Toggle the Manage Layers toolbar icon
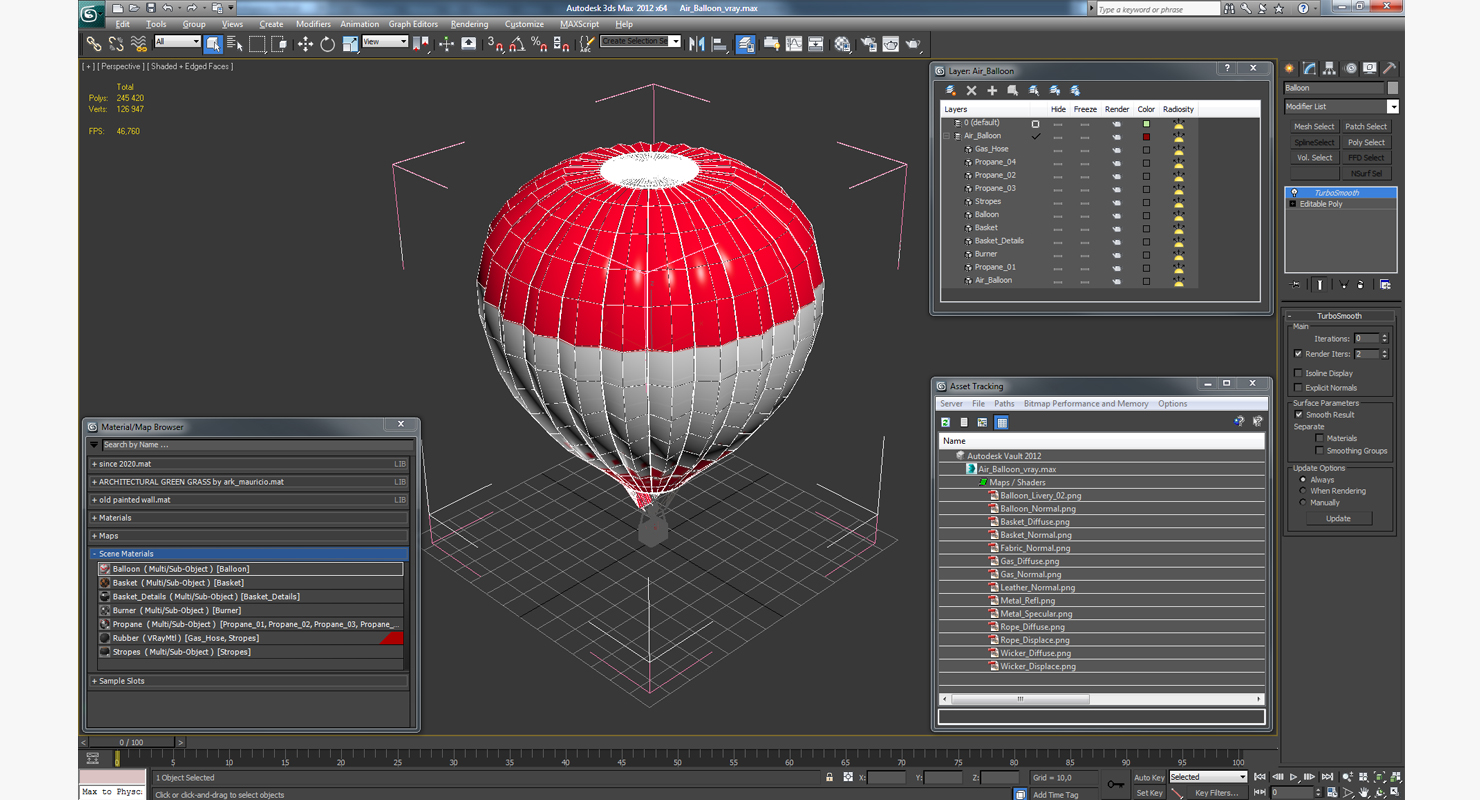This screenshot has height=800, width=1480. [746, 44]
